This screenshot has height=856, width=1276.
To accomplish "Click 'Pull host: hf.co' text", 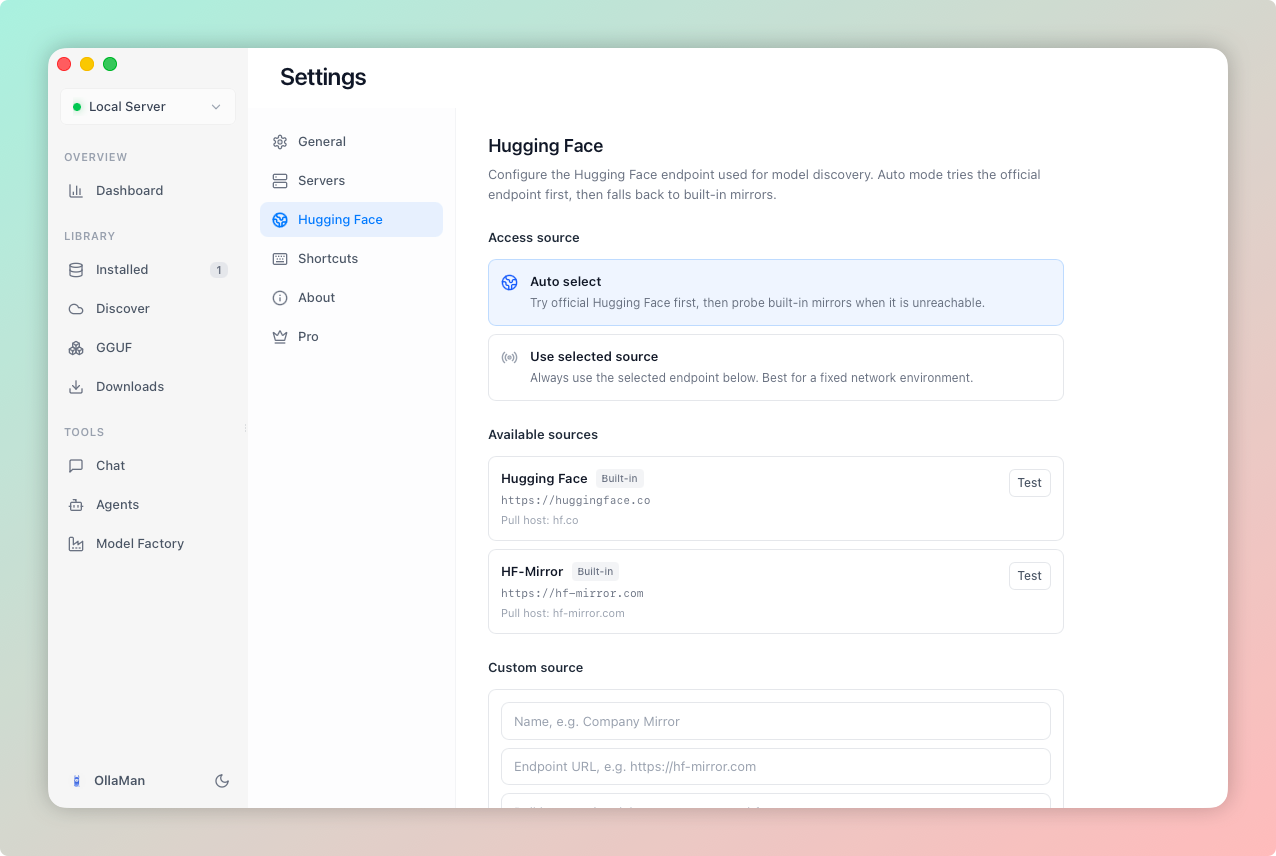I will pyautogui.click(x=540, y=520).
